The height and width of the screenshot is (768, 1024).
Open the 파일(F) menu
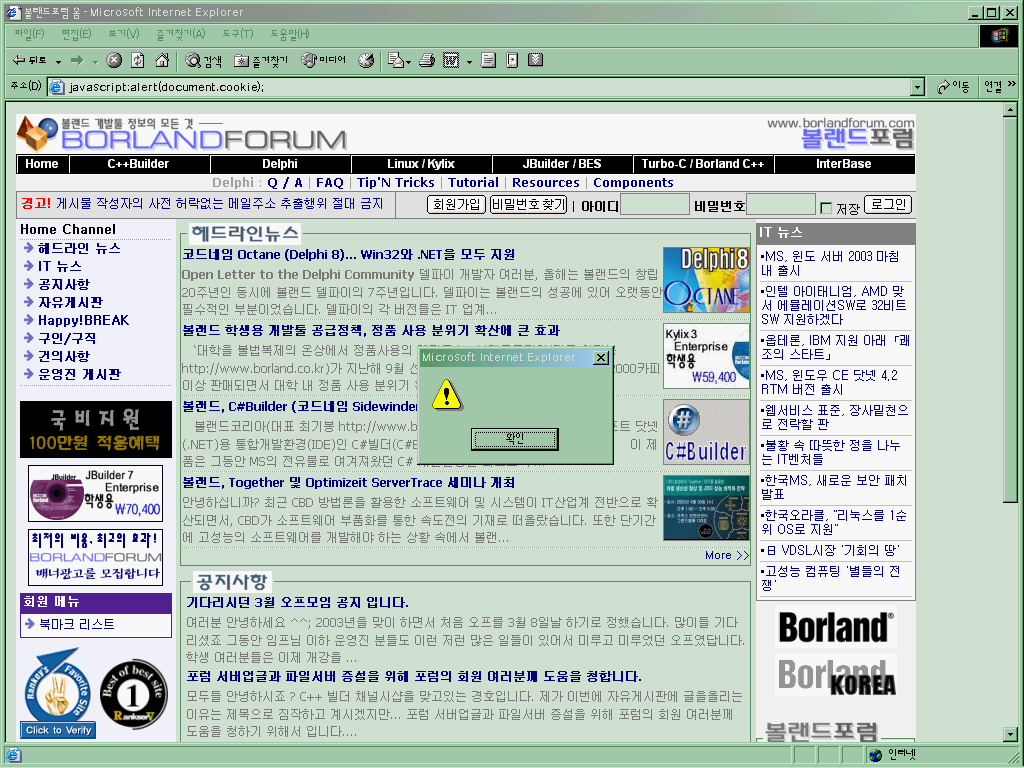[29, 34]
